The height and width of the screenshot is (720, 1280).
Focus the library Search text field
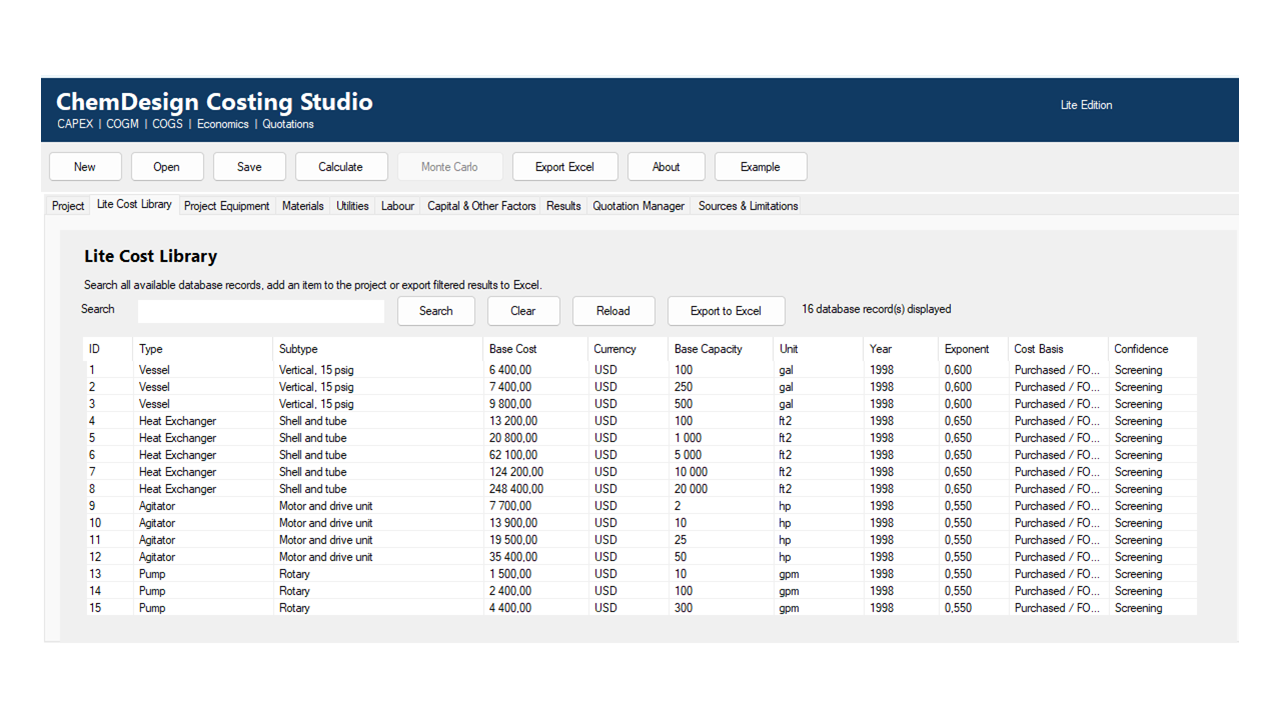(x=261, y=311)
